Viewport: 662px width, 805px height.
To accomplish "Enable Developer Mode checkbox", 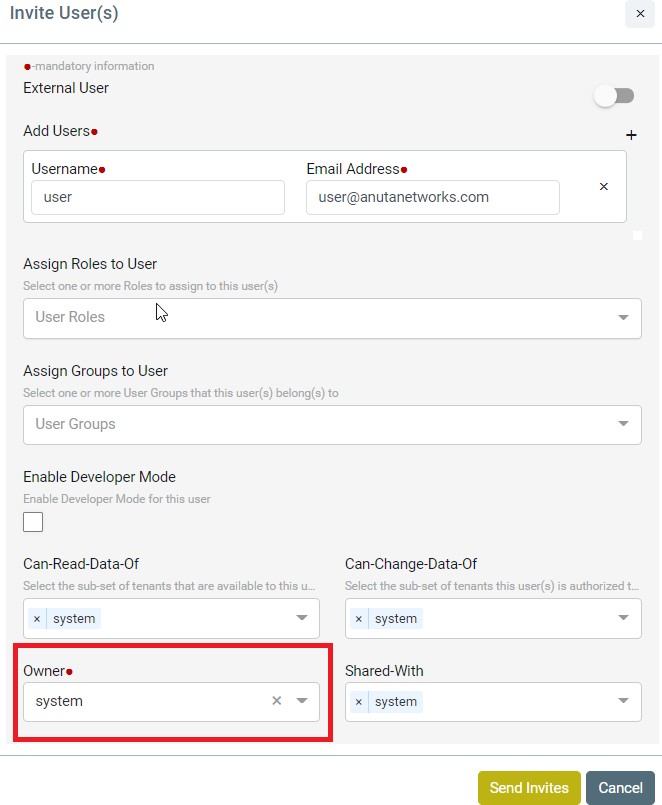I will click(33, 522).
